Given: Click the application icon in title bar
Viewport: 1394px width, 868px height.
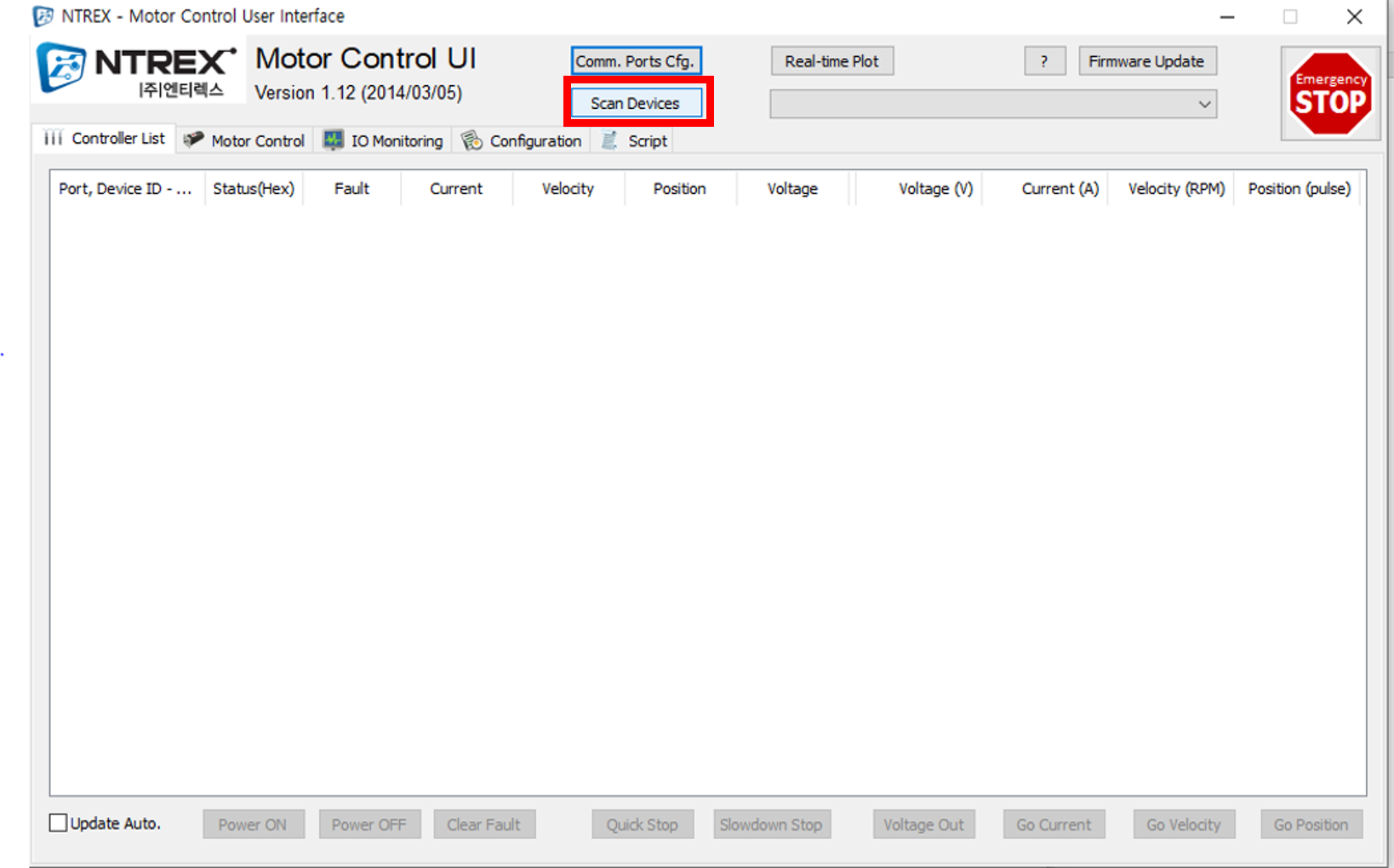Looking at the screenshot, I should 42,15.
